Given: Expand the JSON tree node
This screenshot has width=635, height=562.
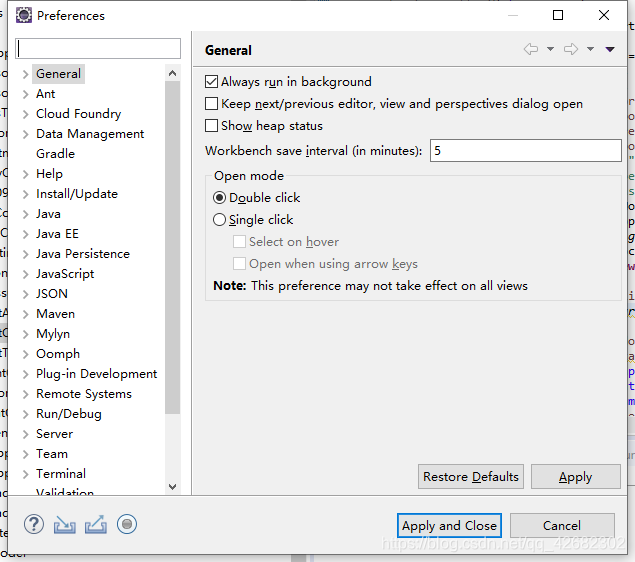Looking at the screenshot, I should click(x=26, y=294).
